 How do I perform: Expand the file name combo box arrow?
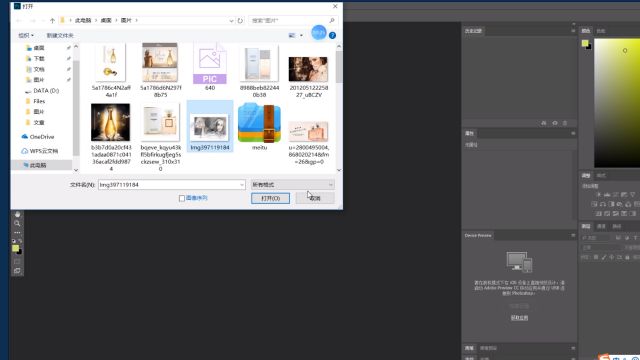242,185
